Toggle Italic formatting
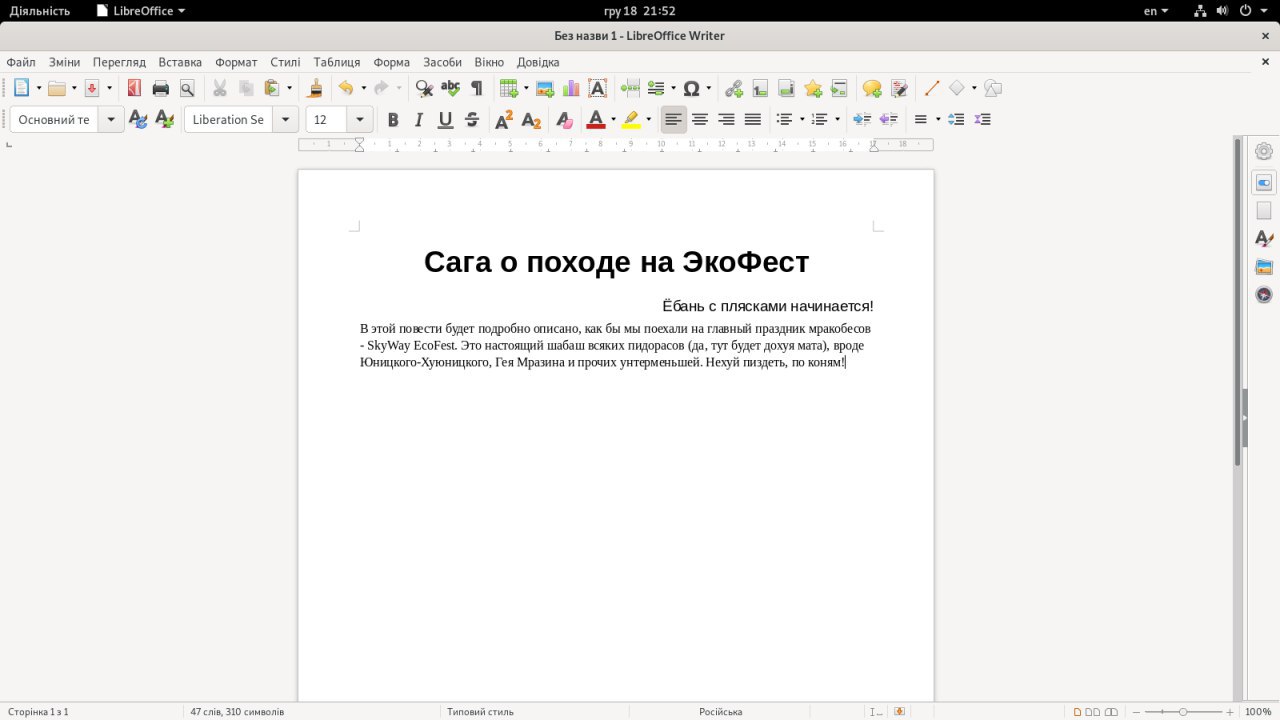Viewport: 1280px width, 720px height. click(x=419, y=120)
